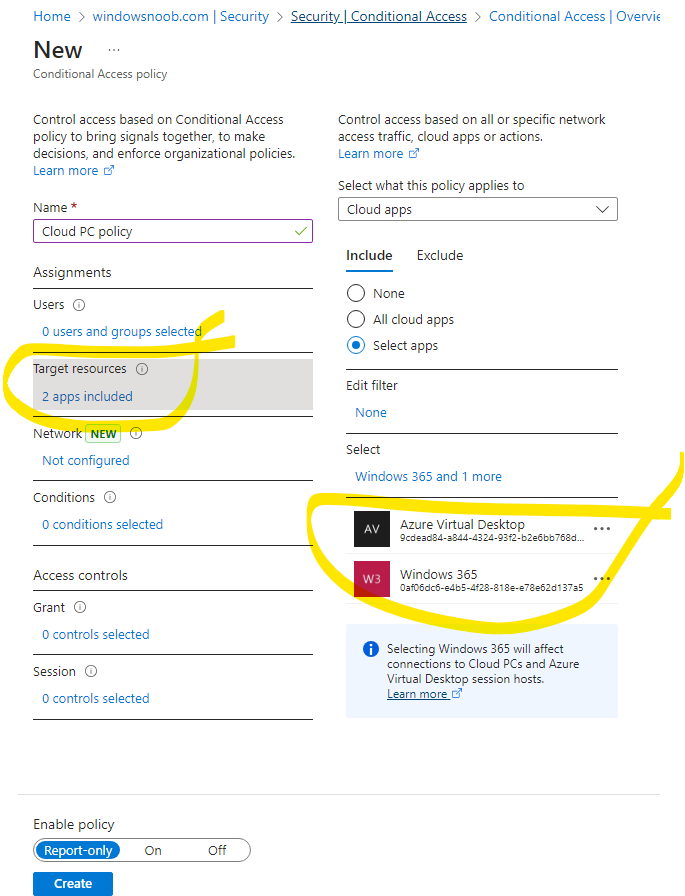Set Enable policy to Off

pyautogui.click(x=217, y=850)
